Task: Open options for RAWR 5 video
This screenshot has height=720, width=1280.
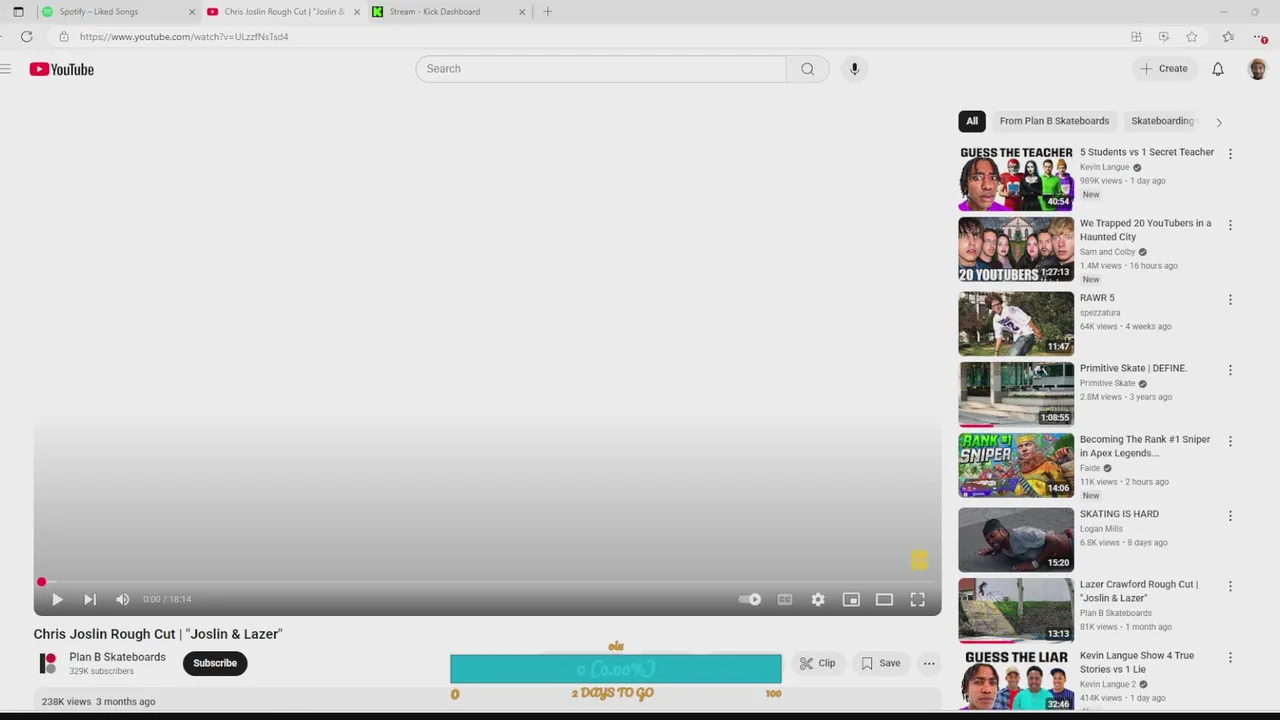Action: pos(1230,299)
